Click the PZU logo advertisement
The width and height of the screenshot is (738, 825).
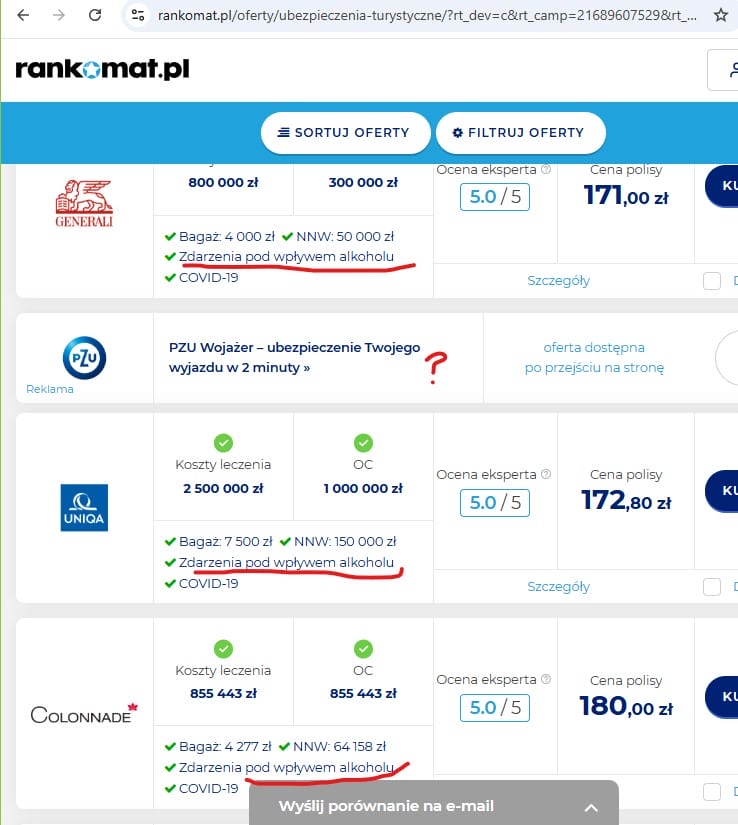tap(84, 358)
